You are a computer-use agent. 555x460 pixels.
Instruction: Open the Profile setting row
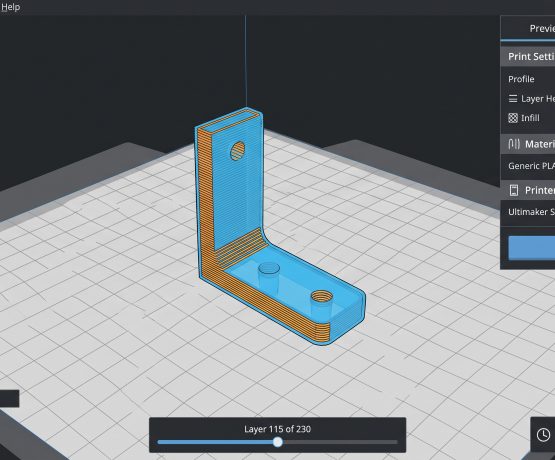[528, 79]
